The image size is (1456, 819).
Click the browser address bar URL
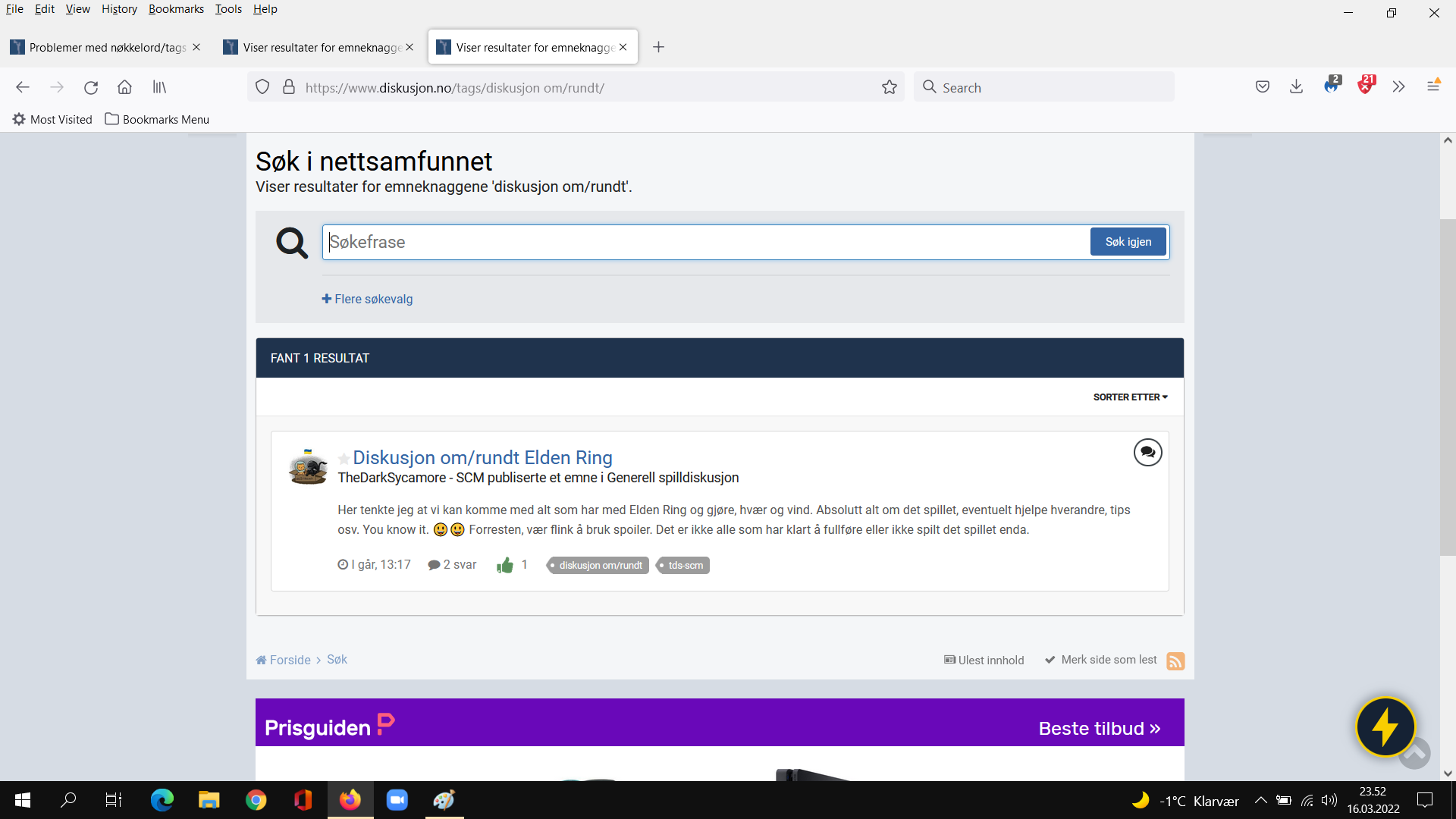click(576, 87)
